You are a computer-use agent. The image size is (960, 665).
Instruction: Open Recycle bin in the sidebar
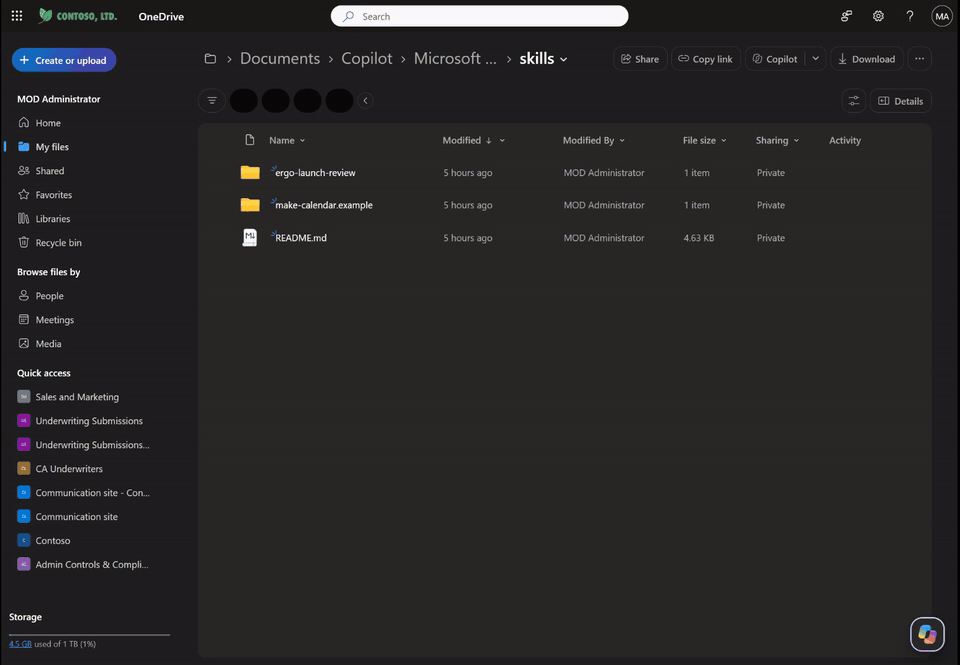(x=58, y=242)
